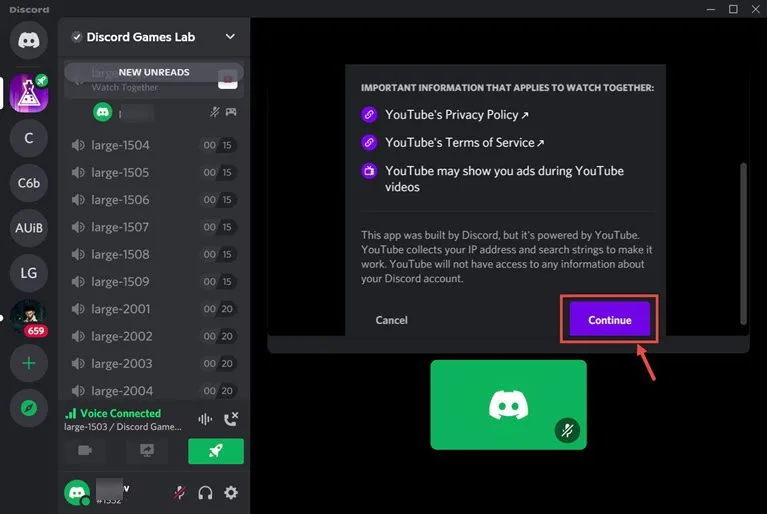Join voice channel large-1507
This screenshot has width=768, height=514.
point(153,227)
